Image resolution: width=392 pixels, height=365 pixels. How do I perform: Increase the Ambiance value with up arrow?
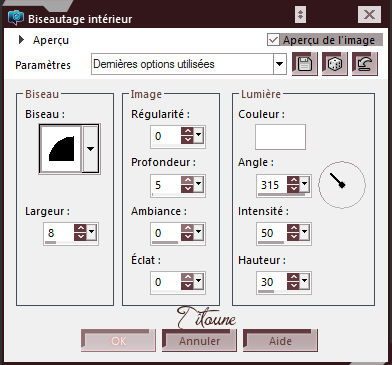point(187,228)
